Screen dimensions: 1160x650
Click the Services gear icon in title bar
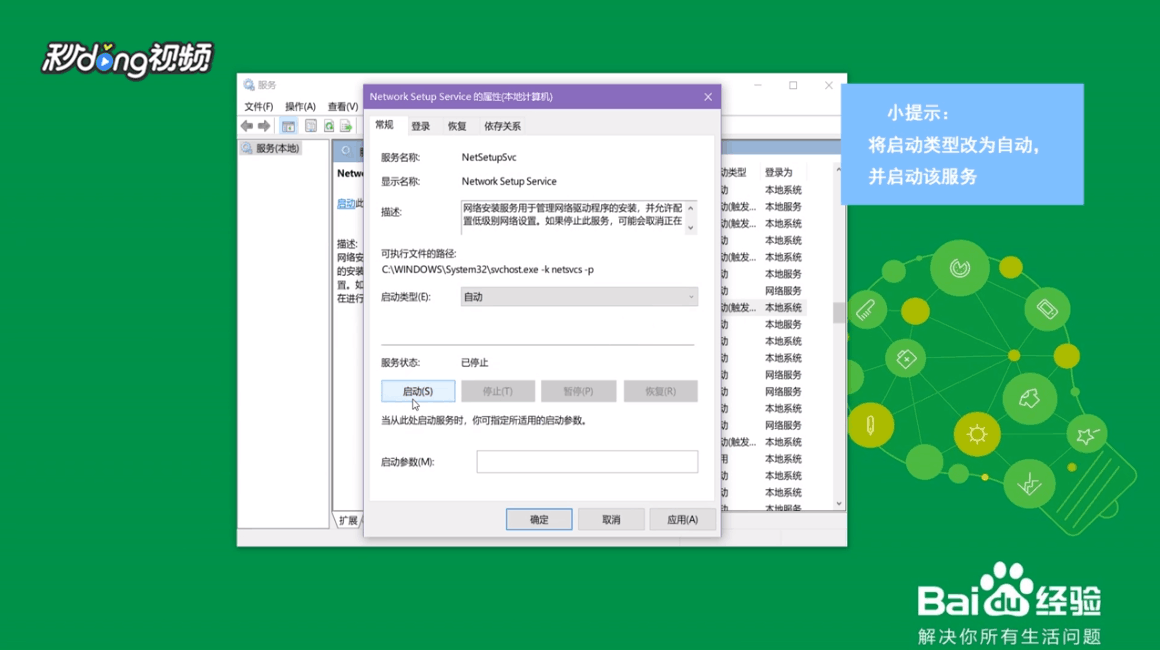click(x=249, y=85)
